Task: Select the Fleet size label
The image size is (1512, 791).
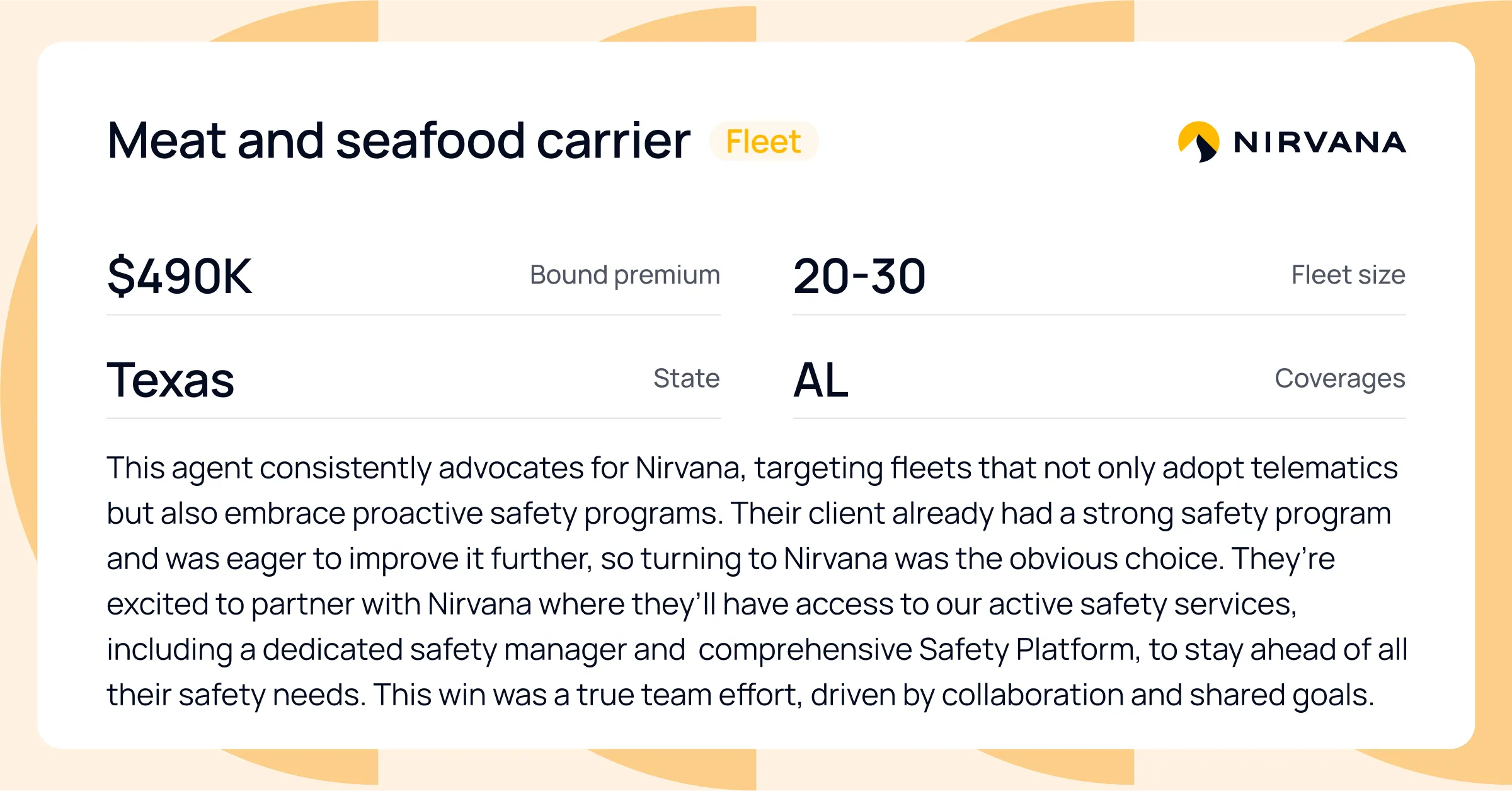Action: coord(1348,275)
